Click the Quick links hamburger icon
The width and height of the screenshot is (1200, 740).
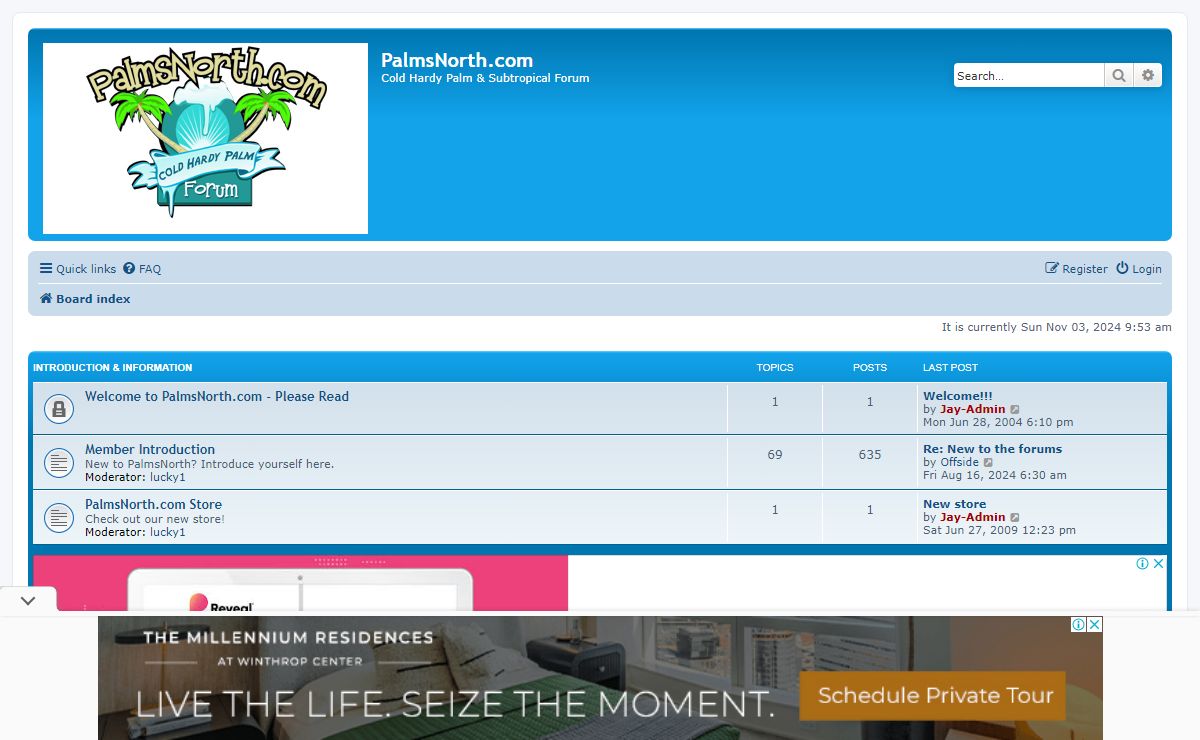[46, 269]
